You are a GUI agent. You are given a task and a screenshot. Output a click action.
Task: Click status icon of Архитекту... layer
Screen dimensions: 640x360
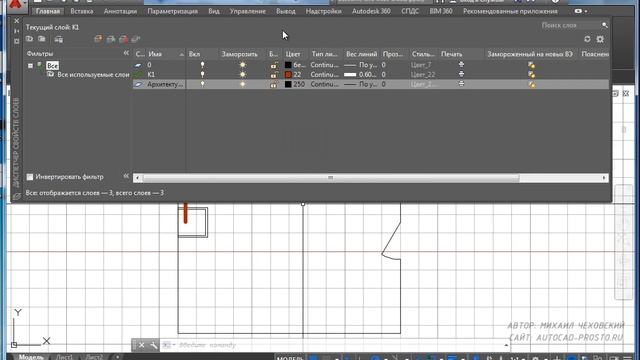[138, 84]
